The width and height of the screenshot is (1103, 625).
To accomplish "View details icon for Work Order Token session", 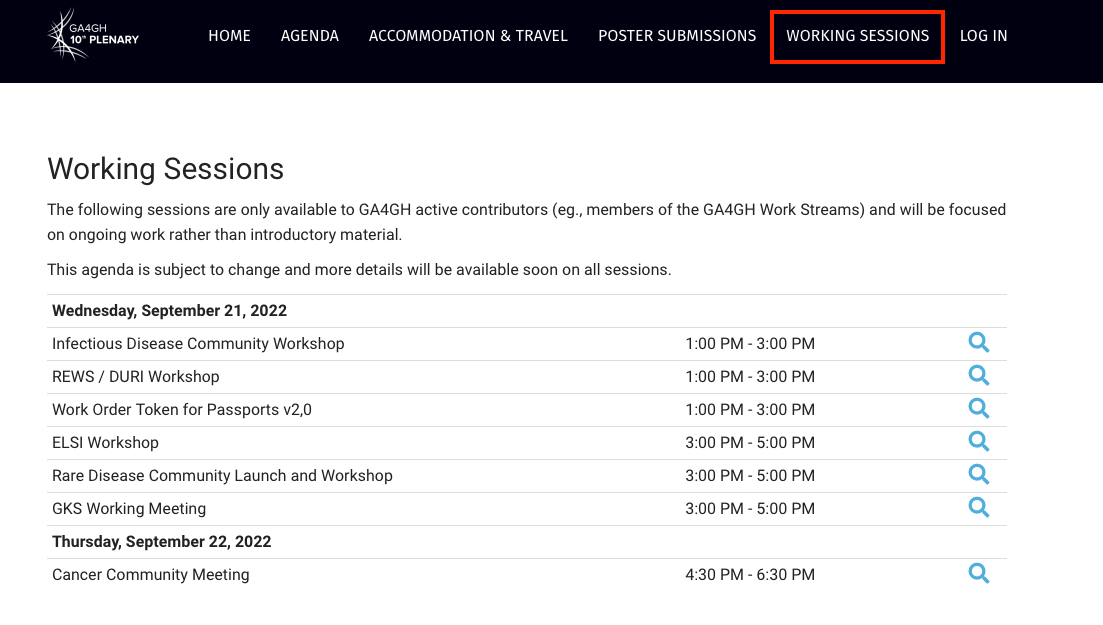I will 978,409.
